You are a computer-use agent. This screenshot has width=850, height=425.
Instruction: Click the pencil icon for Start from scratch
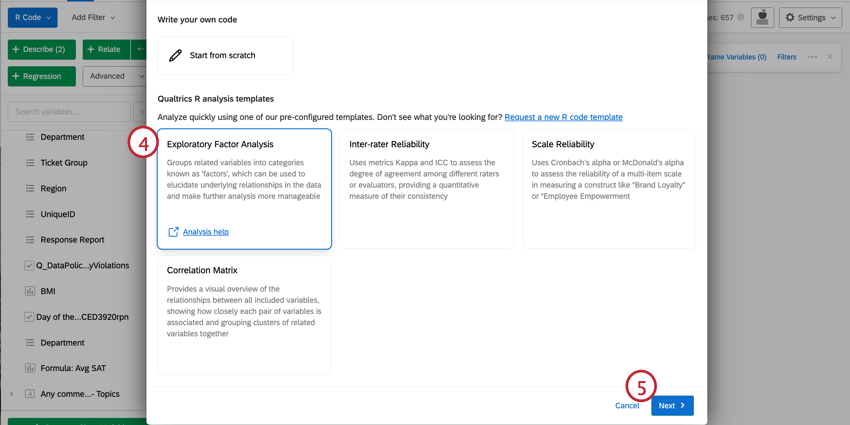click(x=176, y=56)
